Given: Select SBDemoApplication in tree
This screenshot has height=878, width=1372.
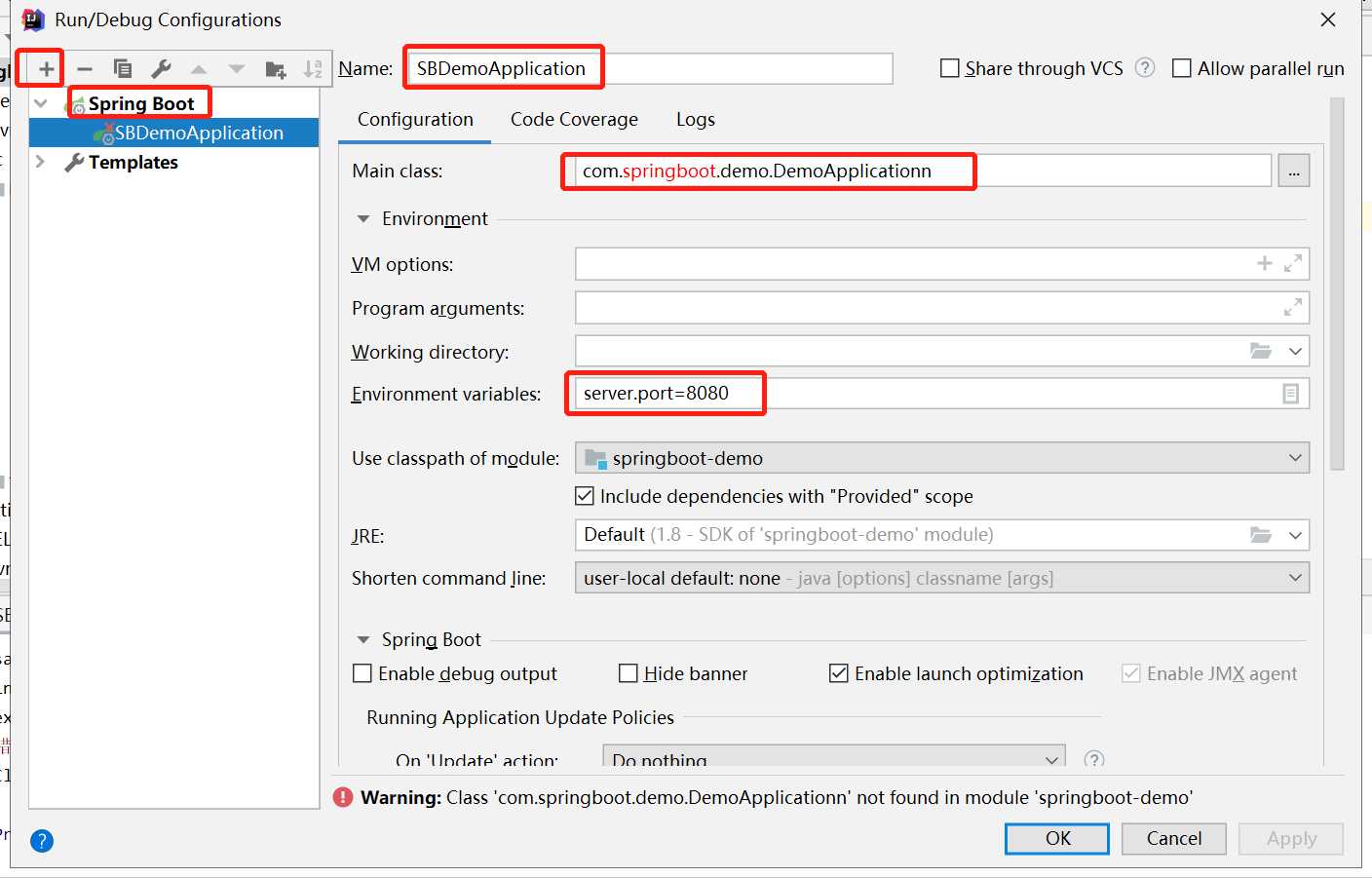Looking at the screenshot, I should point(173,133).
